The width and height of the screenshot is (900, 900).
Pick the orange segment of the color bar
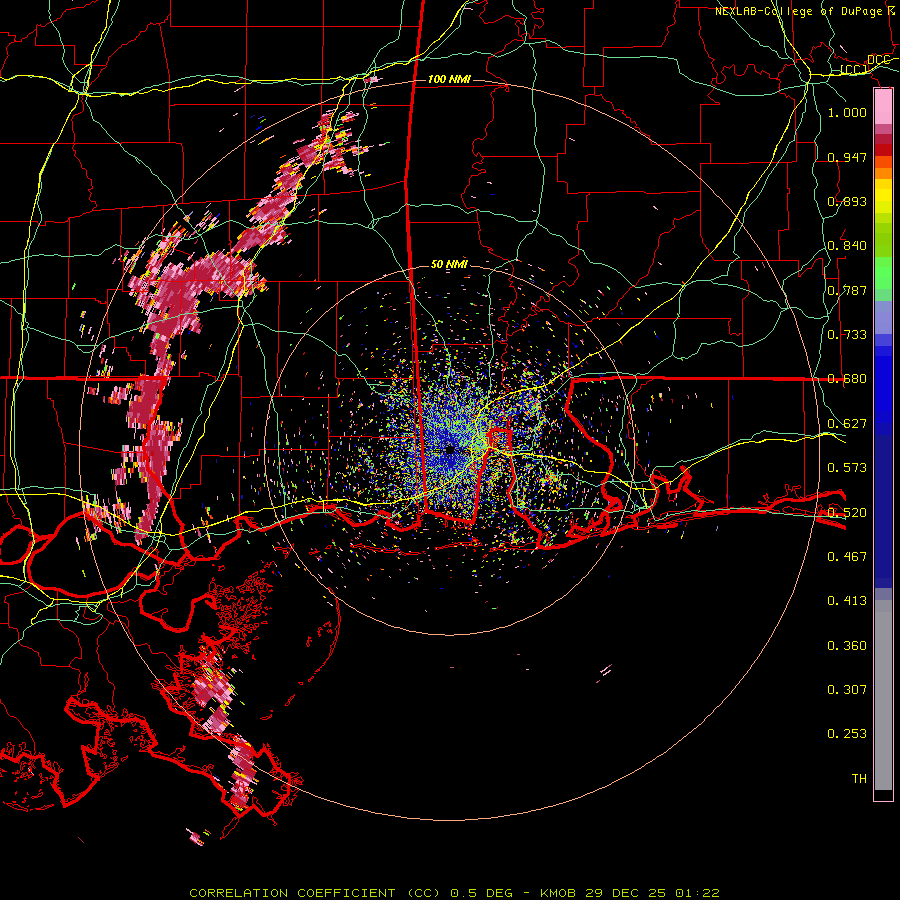[x=883, y=168]
